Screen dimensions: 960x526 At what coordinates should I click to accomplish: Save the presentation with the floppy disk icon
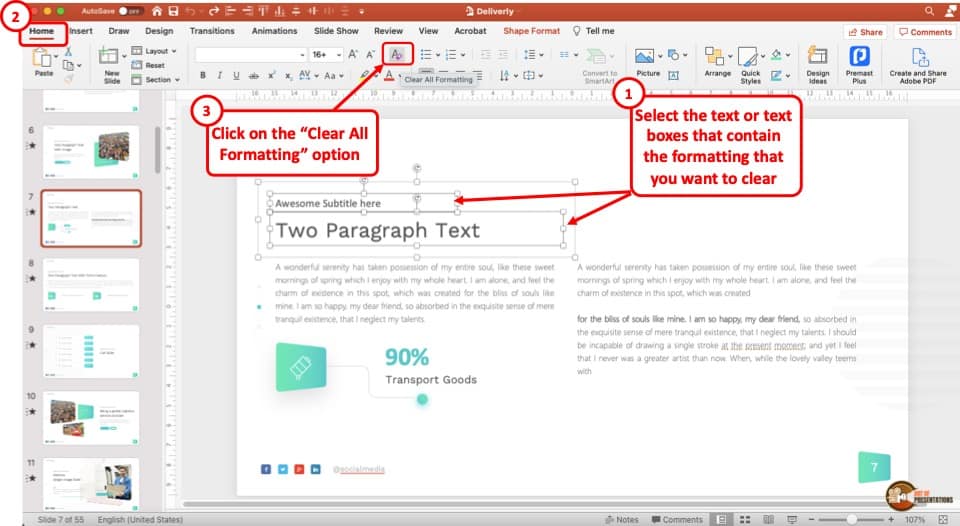(173, 11)
